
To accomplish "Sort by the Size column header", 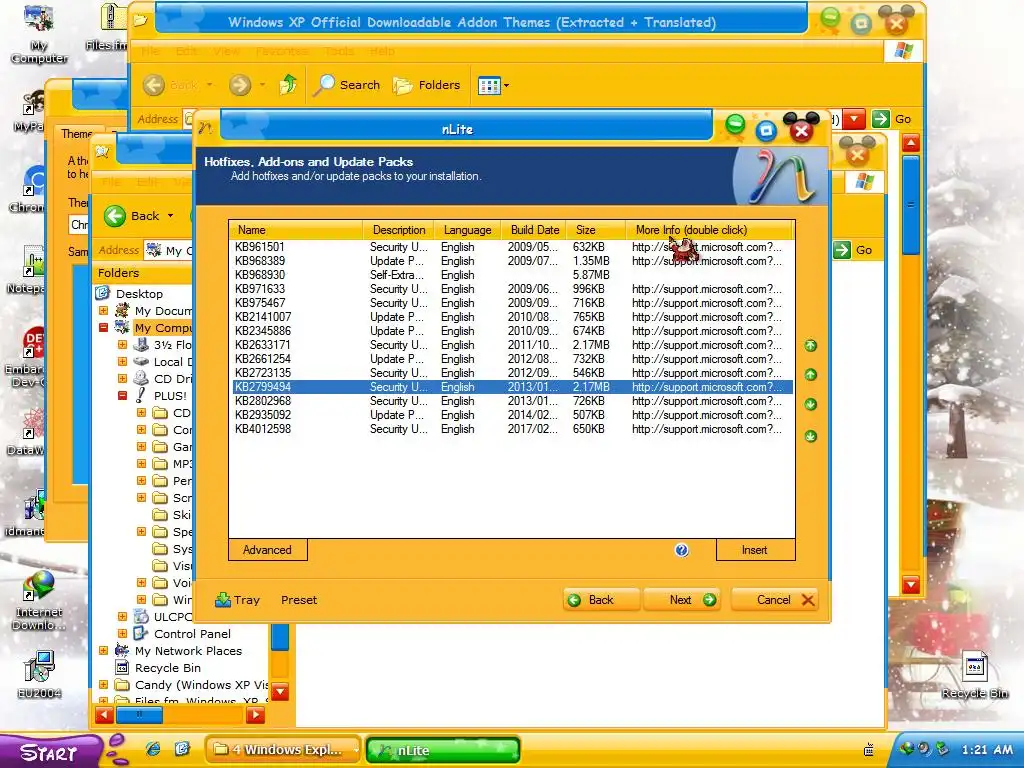I will [x=596, y=230].
